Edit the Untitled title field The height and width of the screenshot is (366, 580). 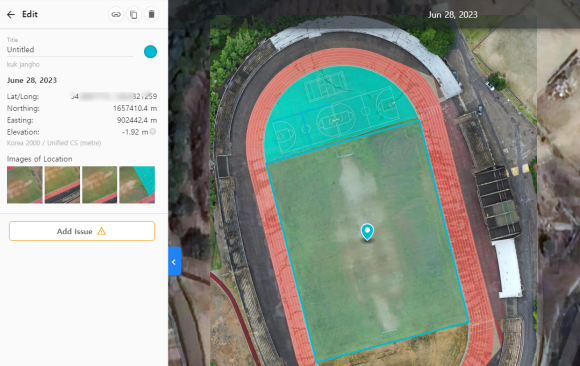(x=70, y=50)
